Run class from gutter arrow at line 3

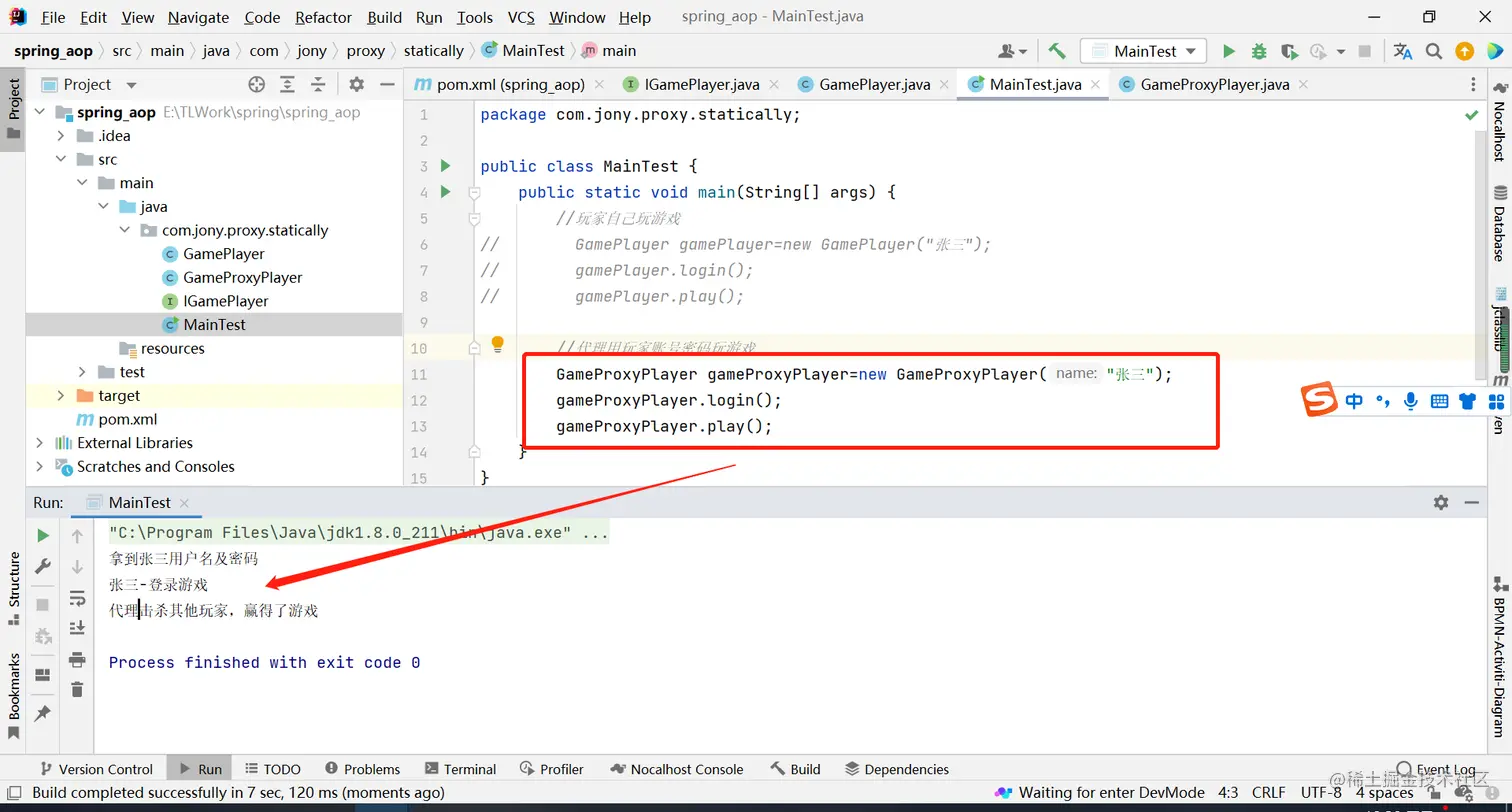(446, 166)
